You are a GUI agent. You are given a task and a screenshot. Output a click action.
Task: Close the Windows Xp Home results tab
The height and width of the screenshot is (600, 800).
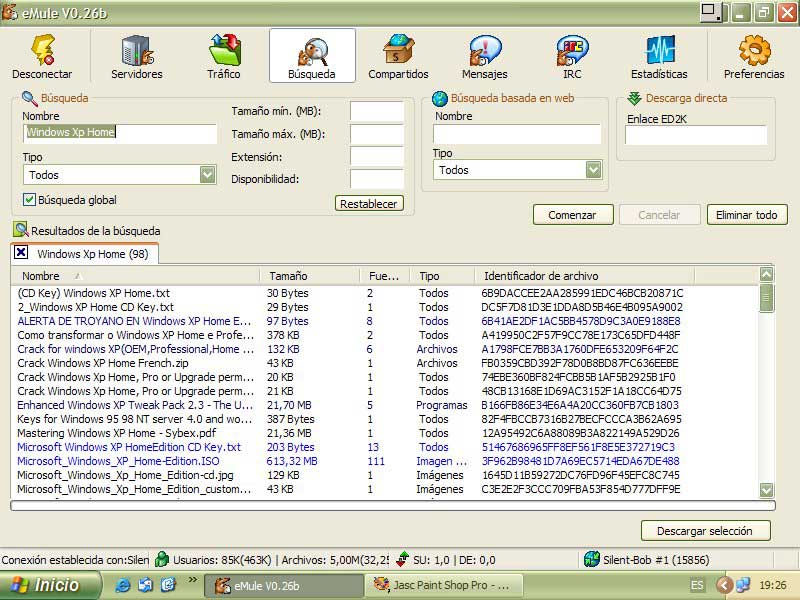[x=21, y=252]
